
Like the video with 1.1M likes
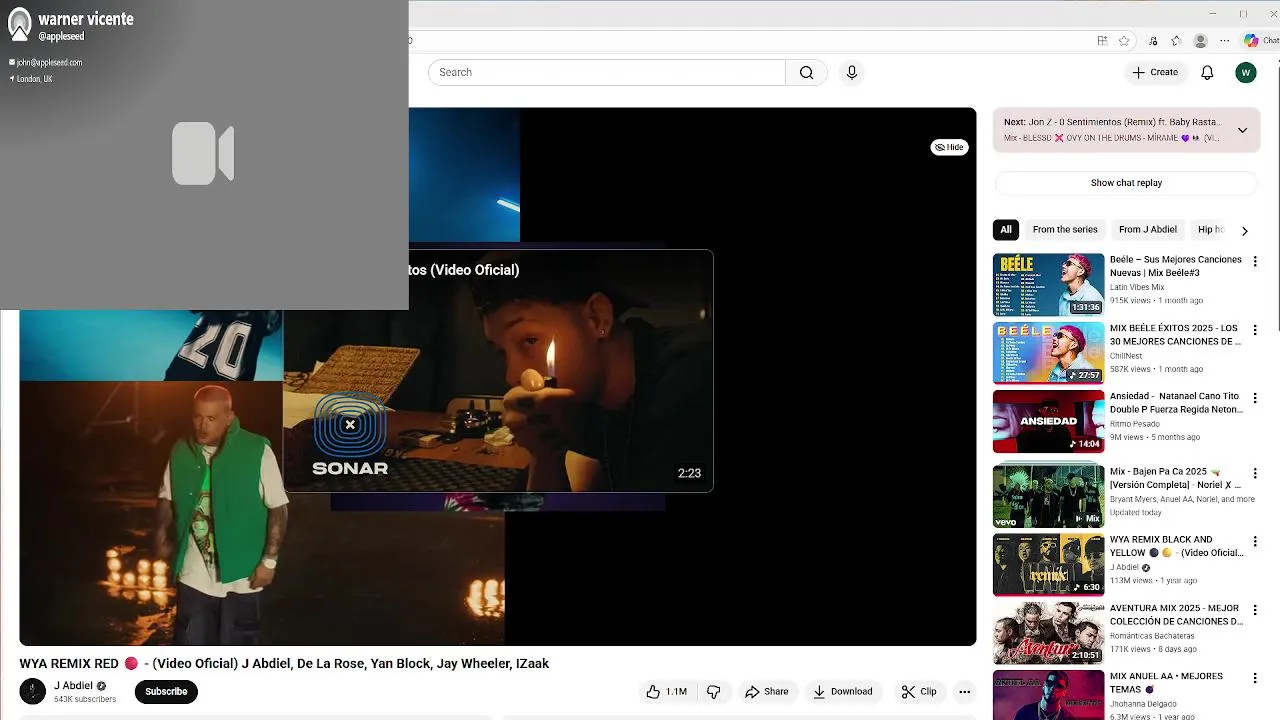pyautogui.click(x=666, y=691)
